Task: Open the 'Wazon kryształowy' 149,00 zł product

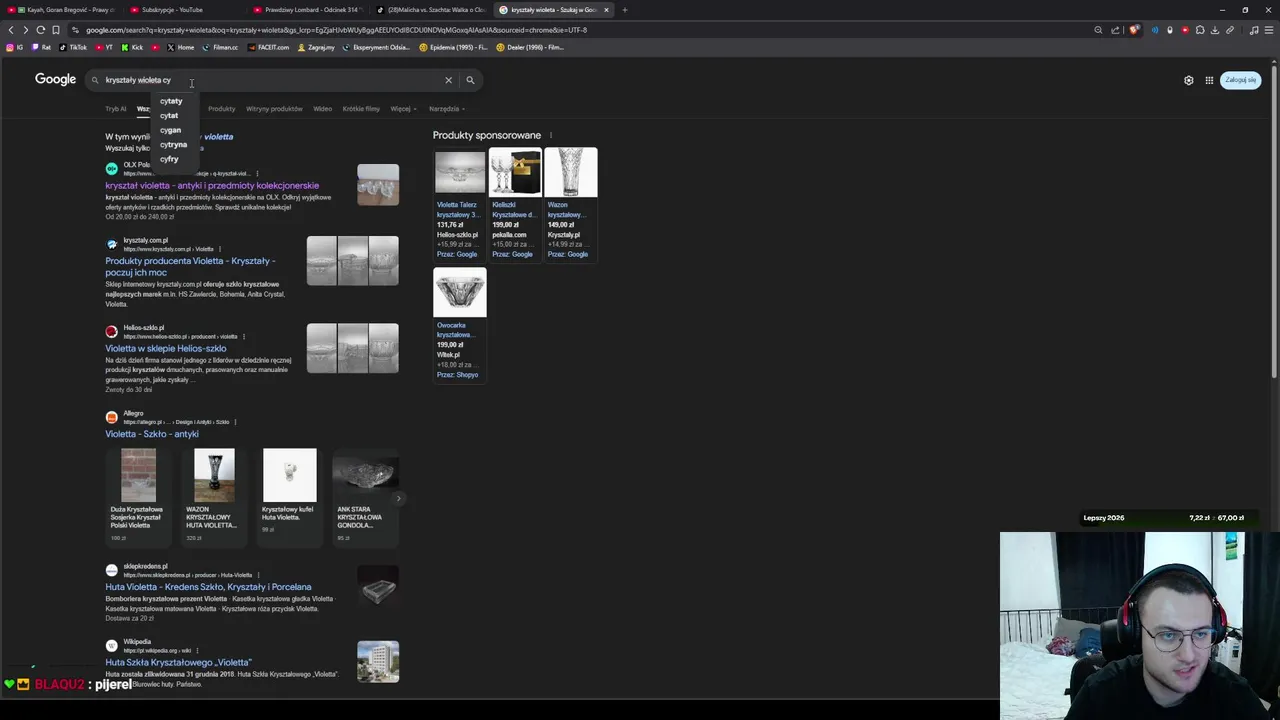Action: pos(570,204)
